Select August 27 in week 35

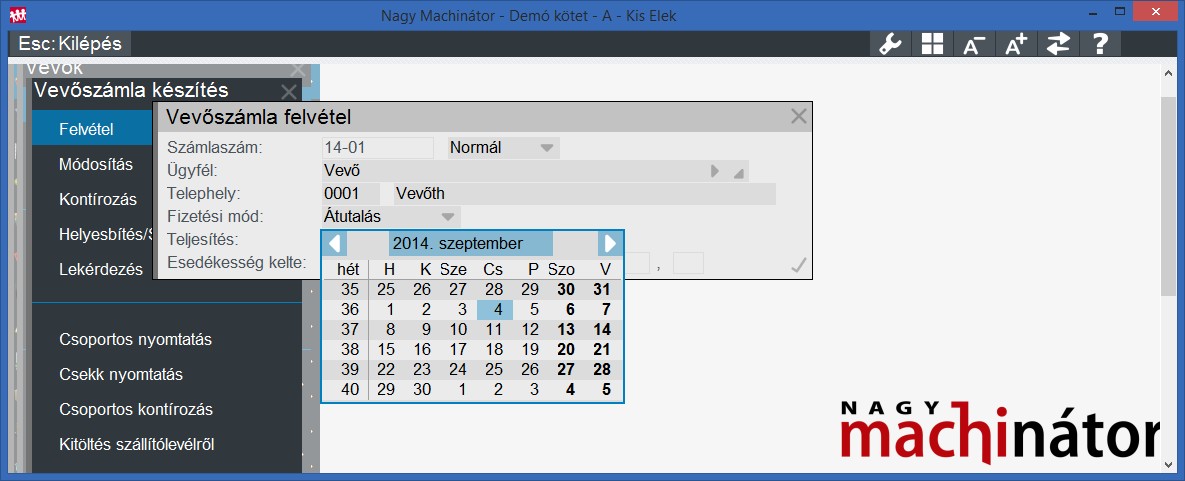click(x=458, y=289)
